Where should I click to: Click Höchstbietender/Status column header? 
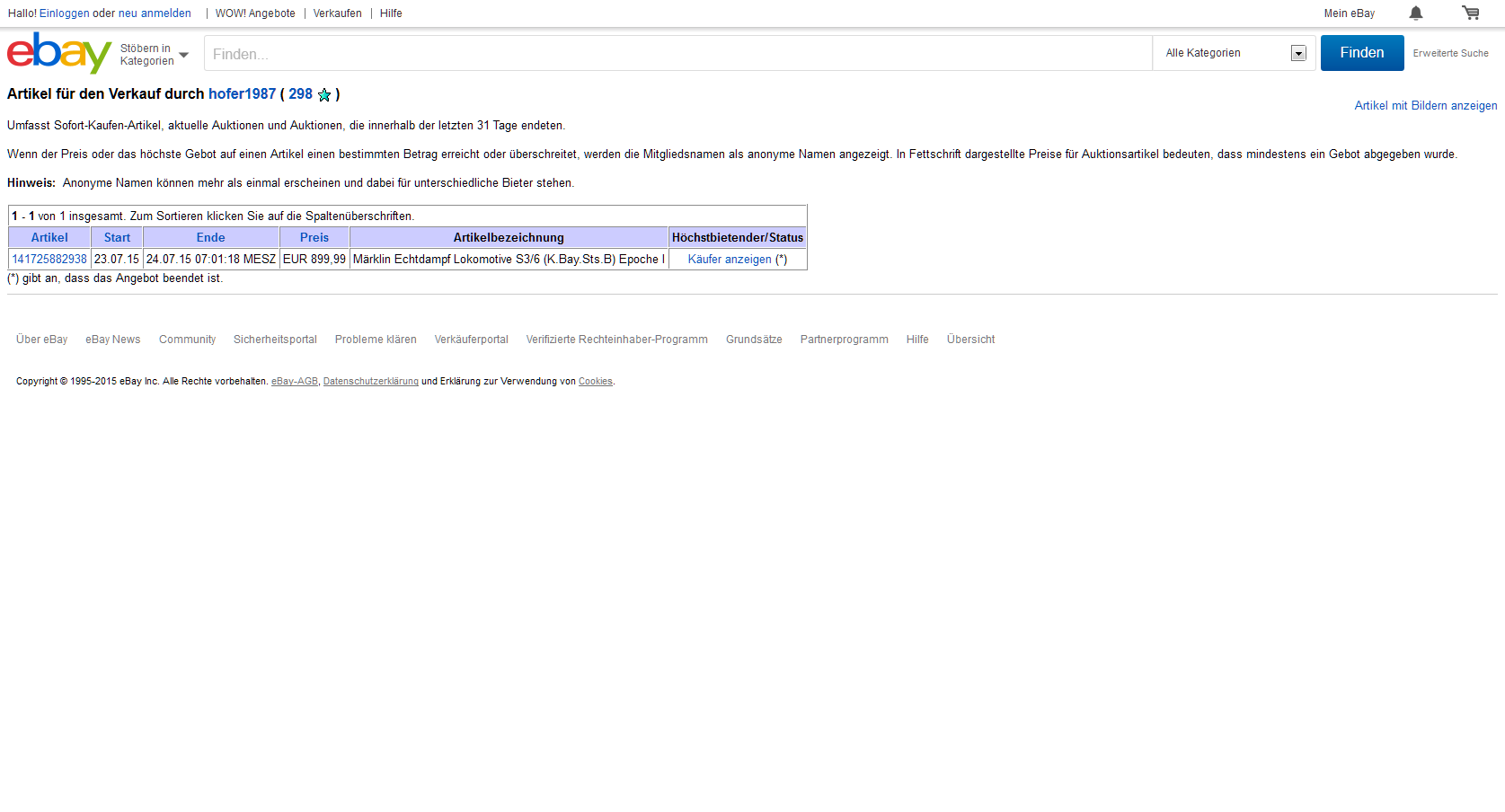738,237
